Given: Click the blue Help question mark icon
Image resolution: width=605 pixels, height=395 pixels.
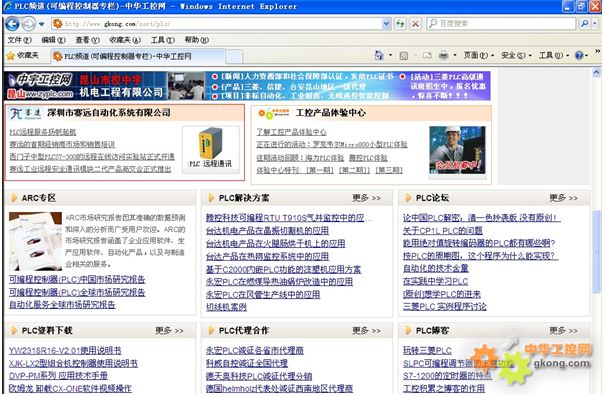Looking at the screenshot, I should click(x=579, y=56).
